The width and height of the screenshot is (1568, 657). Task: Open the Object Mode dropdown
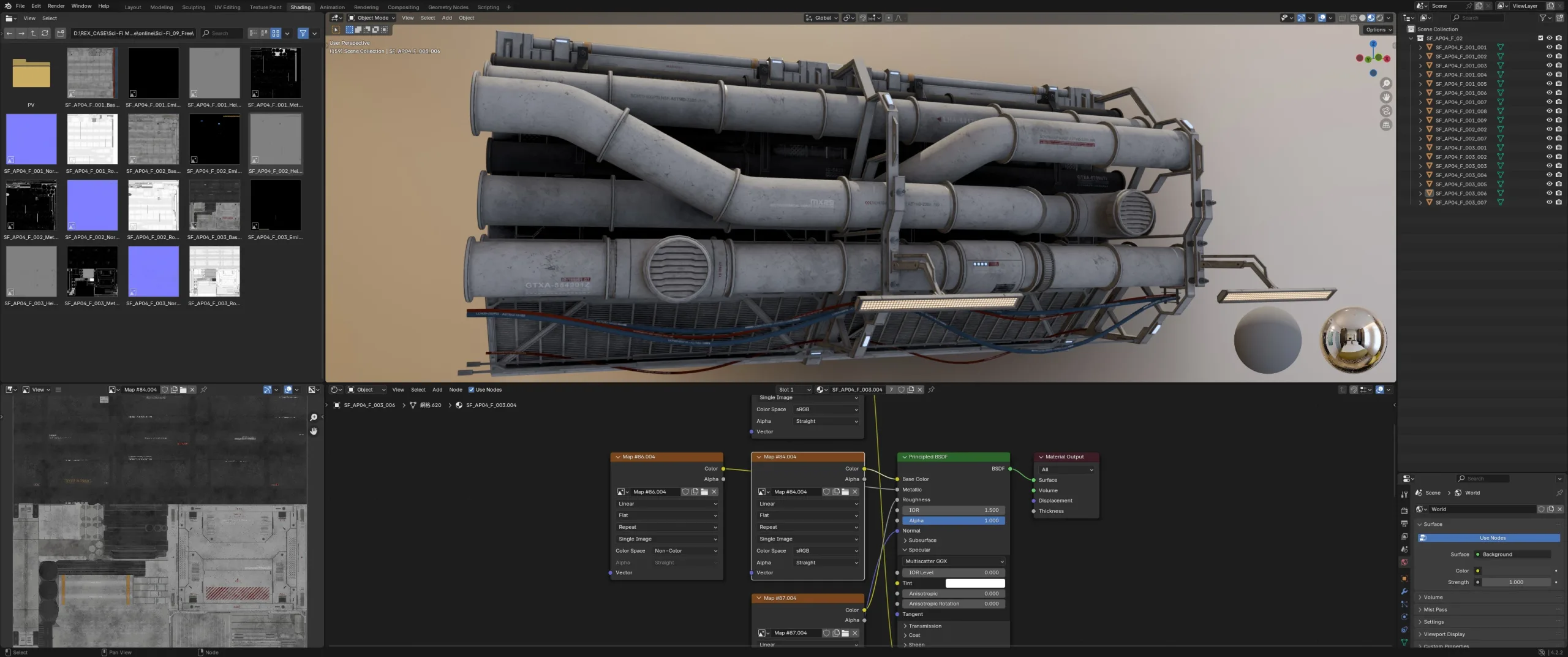(x=371, y=18)
